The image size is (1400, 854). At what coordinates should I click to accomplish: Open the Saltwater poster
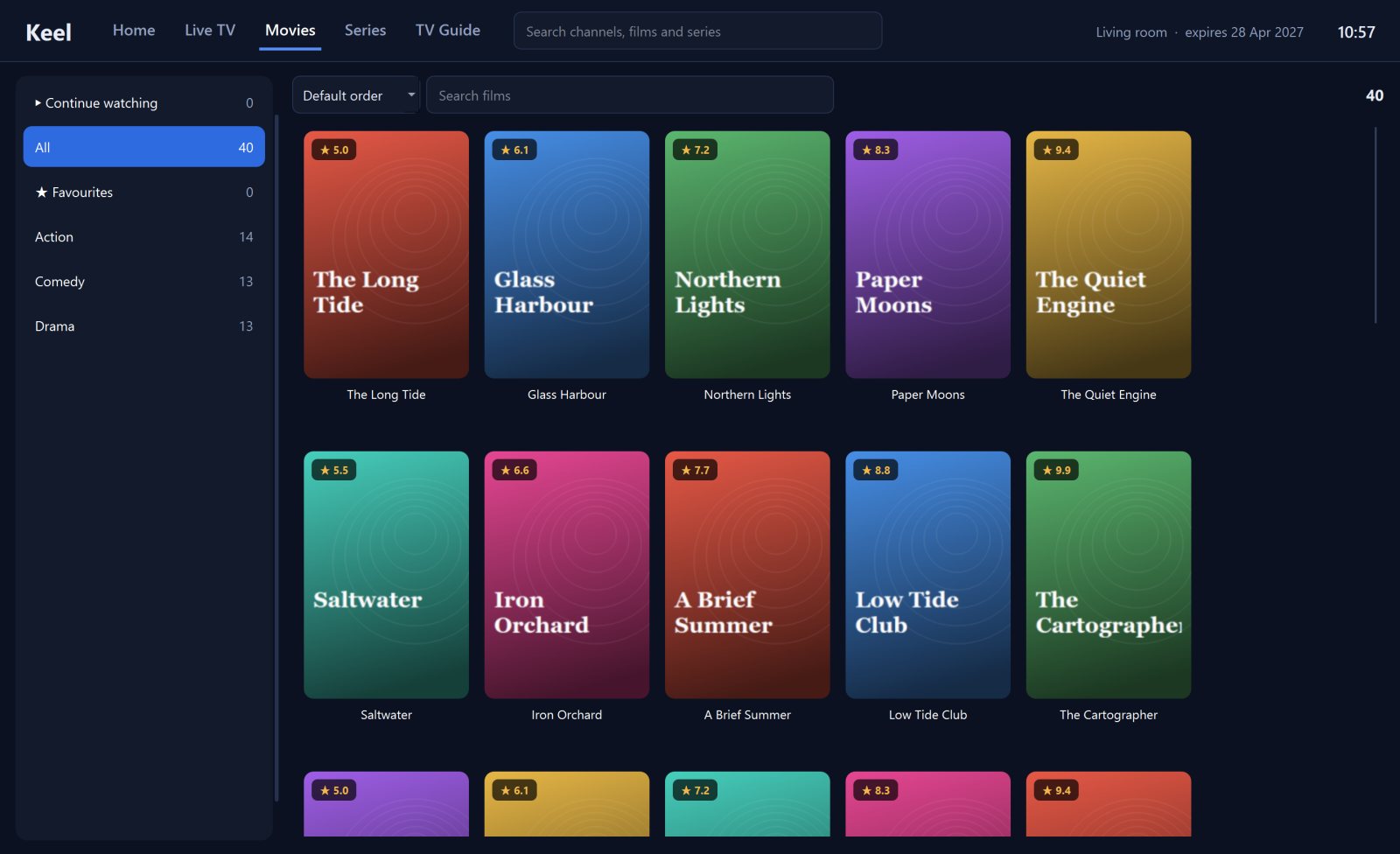[386, 575]
